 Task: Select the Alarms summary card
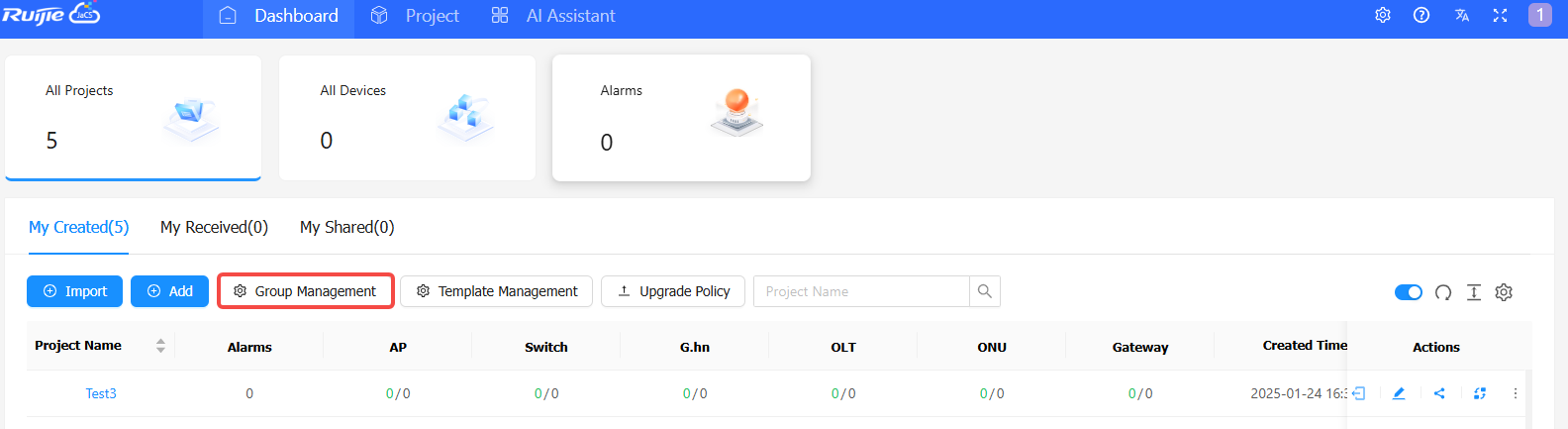[681, 118]
